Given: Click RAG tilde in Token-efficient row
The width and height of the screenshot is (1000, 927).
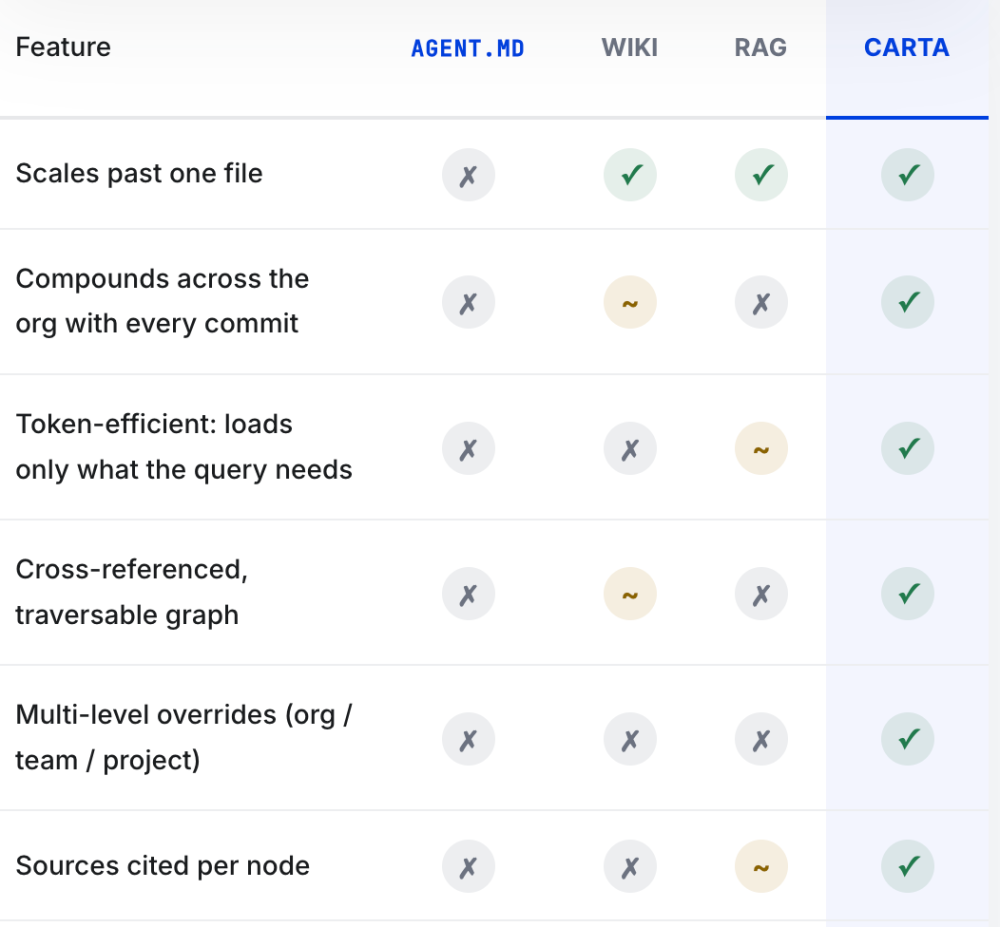Looking at the screenshot, I should coord(761,448).
